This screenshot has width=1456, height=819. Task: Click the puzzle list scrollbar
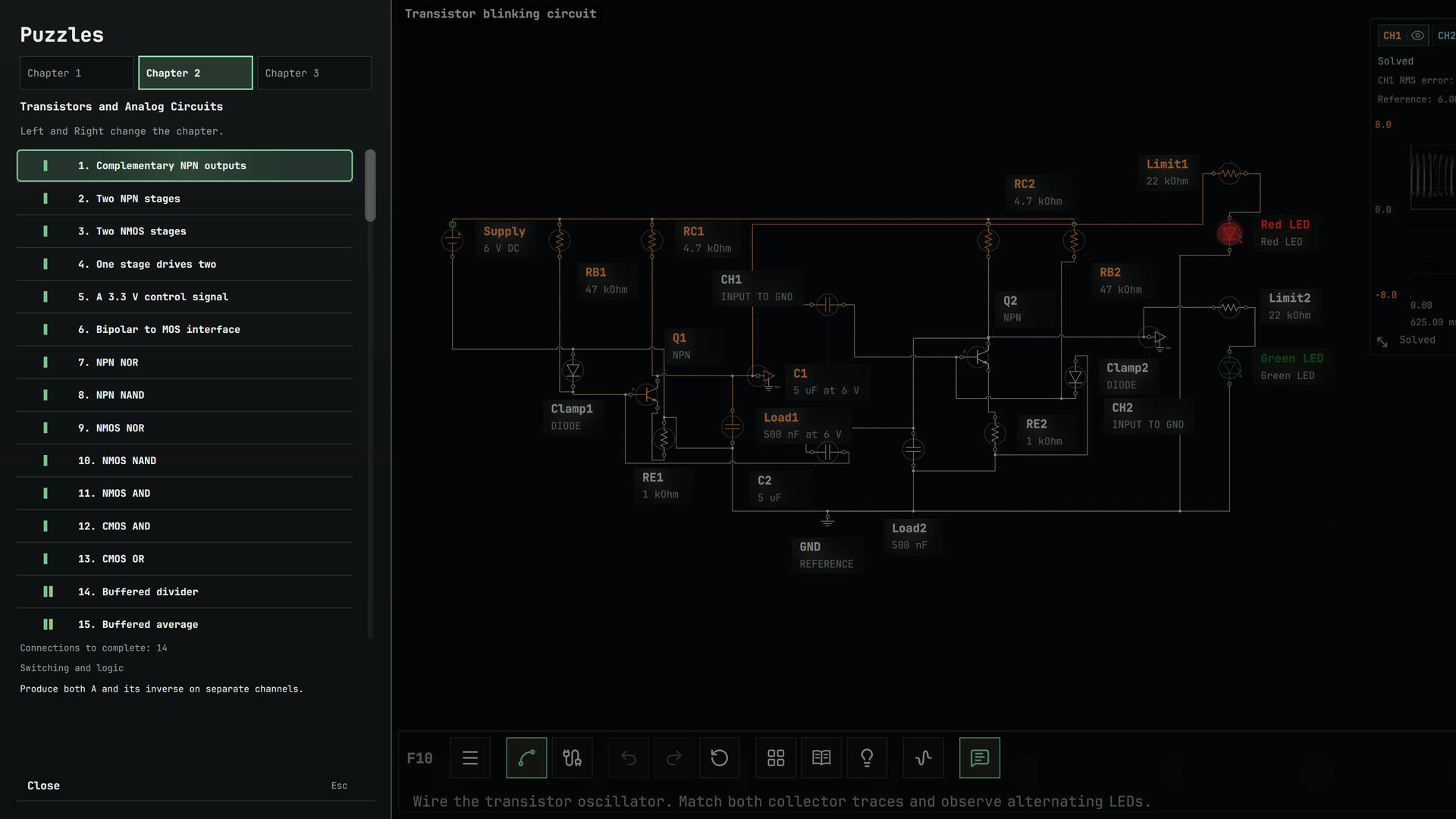370,186
